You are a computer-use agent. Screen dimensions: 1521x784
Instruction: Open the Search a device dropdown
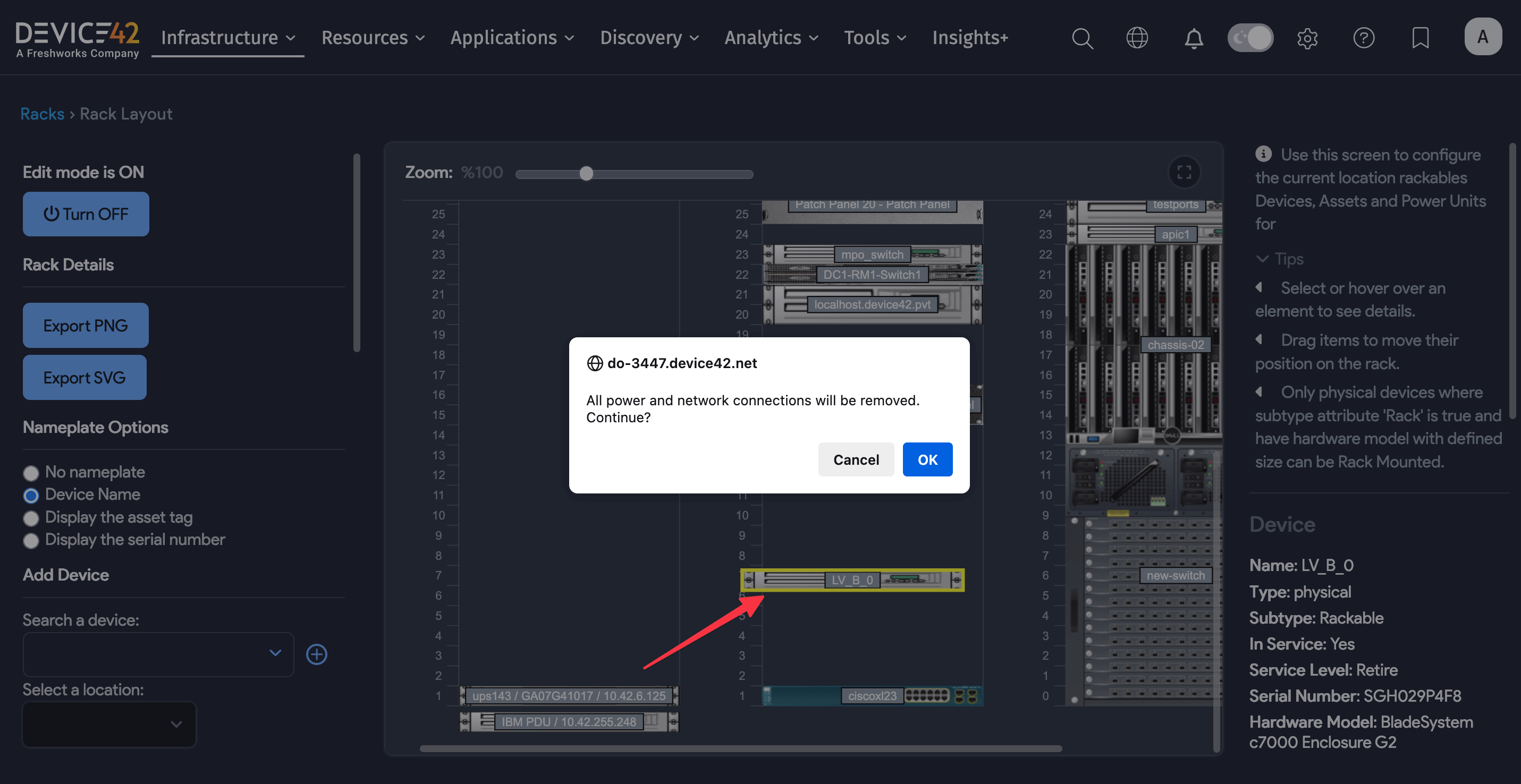[x=158, y=654]
